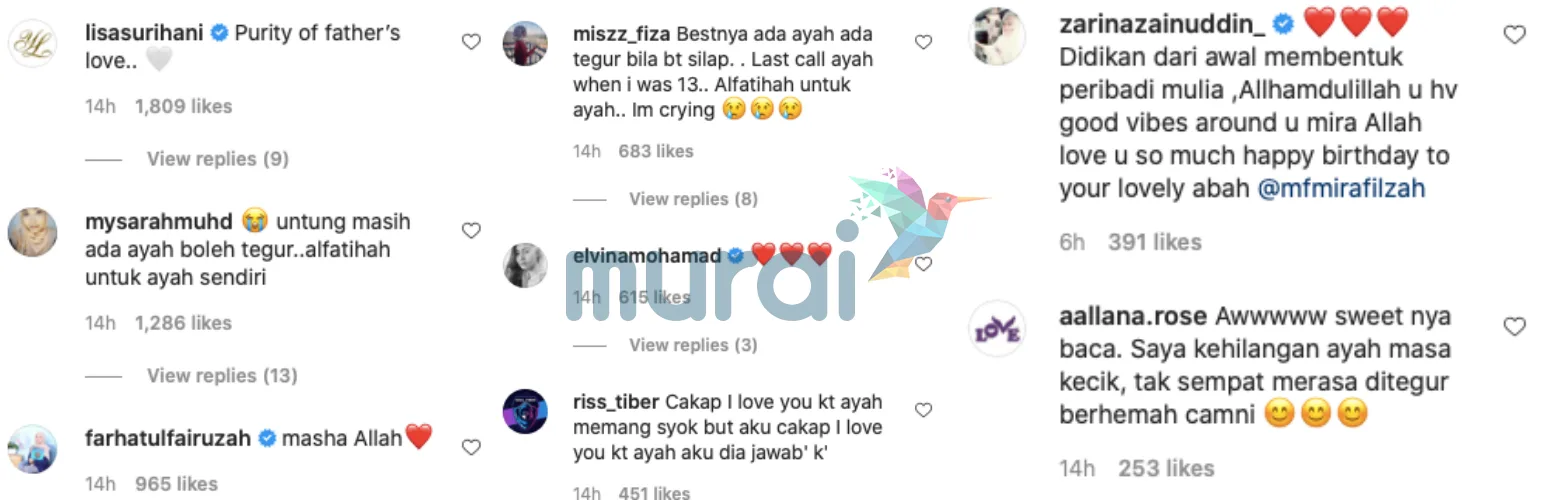The width and height of the screenshot is (1544, 500).
Task: Open aallana.rose's LOVE avatar
Action: (997, 329)
